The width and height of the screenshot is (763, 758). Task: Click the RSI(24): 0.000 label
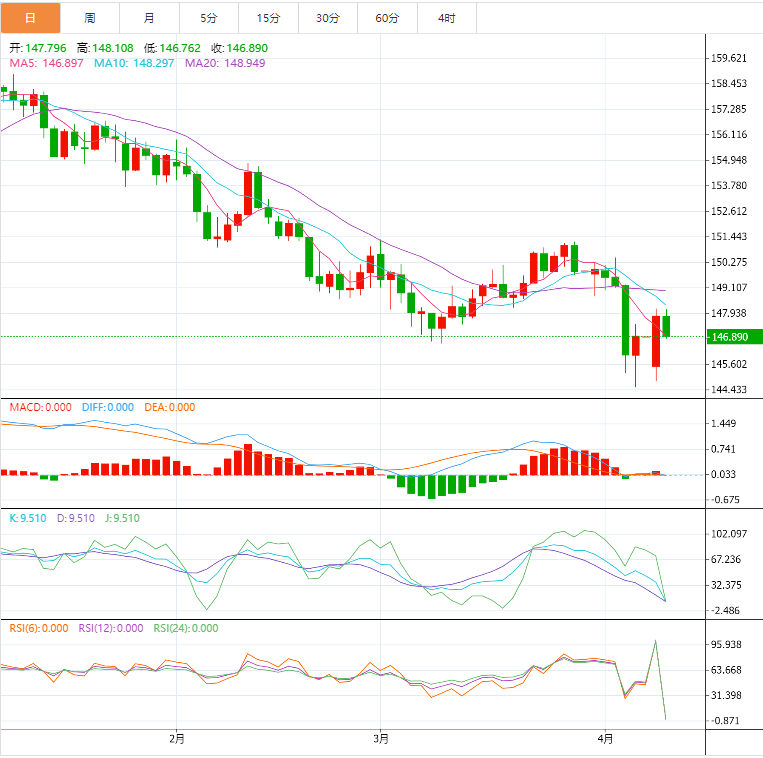(186, 628)
